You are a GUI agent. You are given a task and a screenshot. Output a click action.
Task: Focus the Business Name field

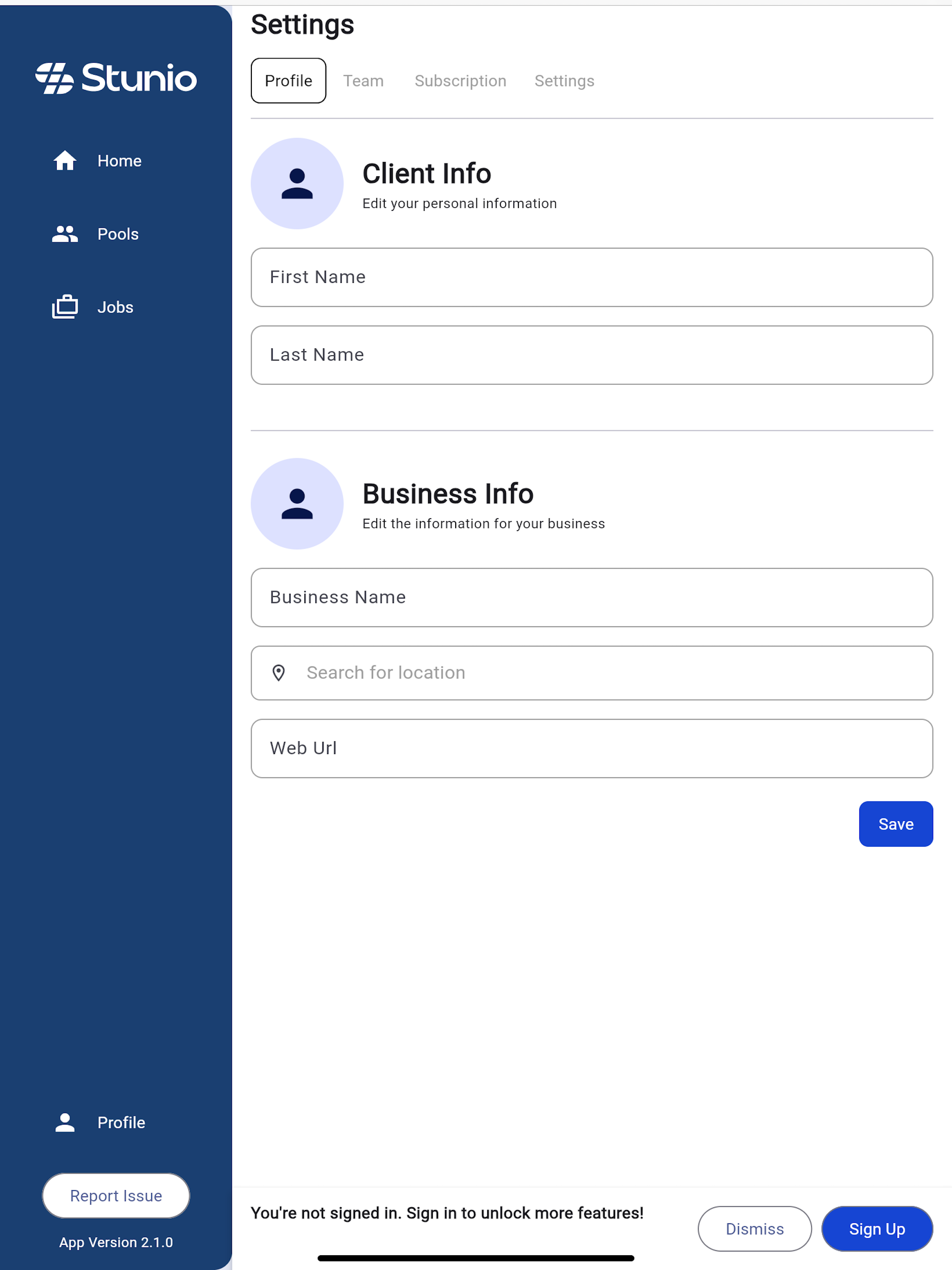coord(592,598)
